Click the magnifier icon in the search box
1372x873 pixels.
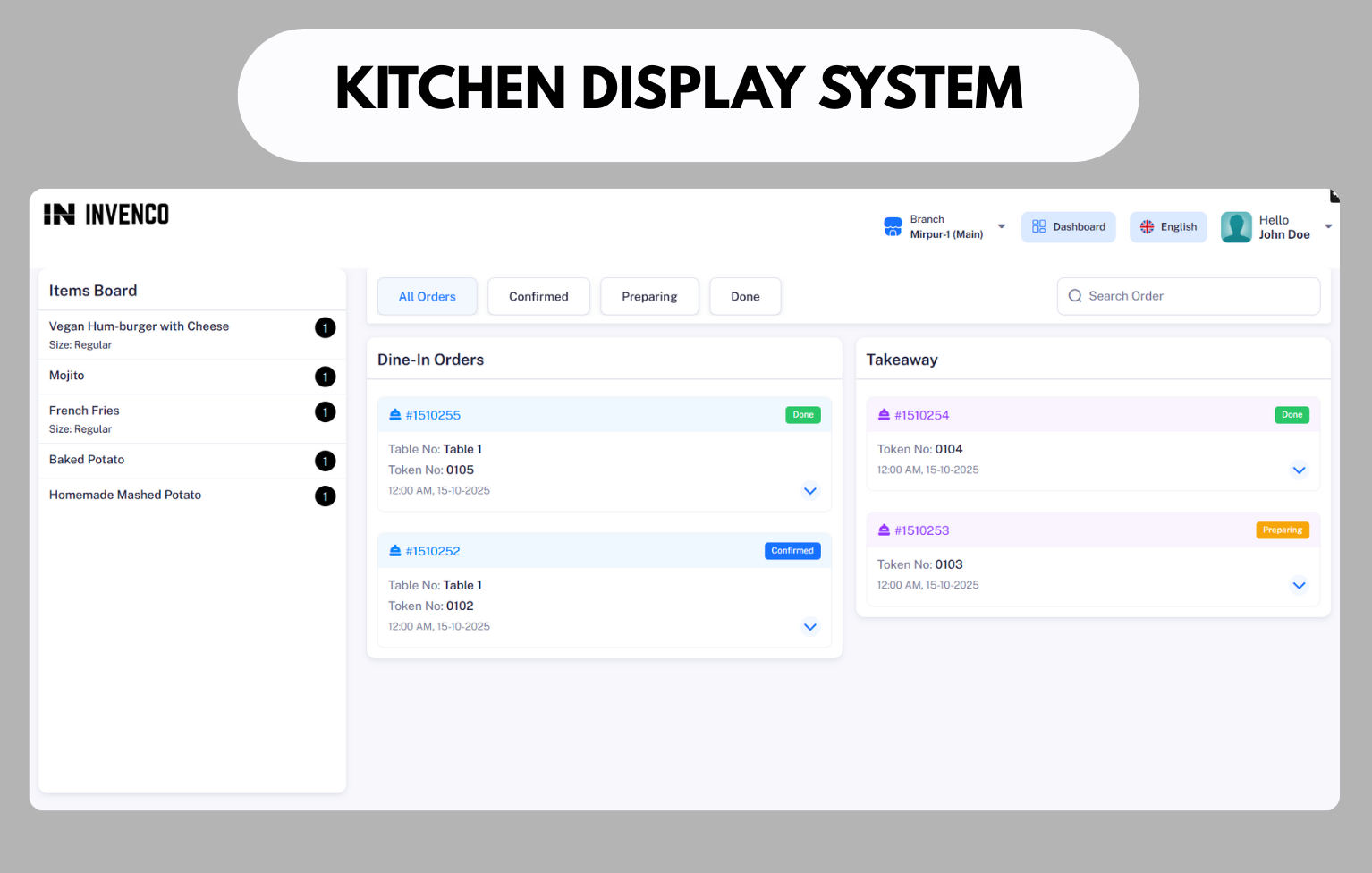[1075, 296]
